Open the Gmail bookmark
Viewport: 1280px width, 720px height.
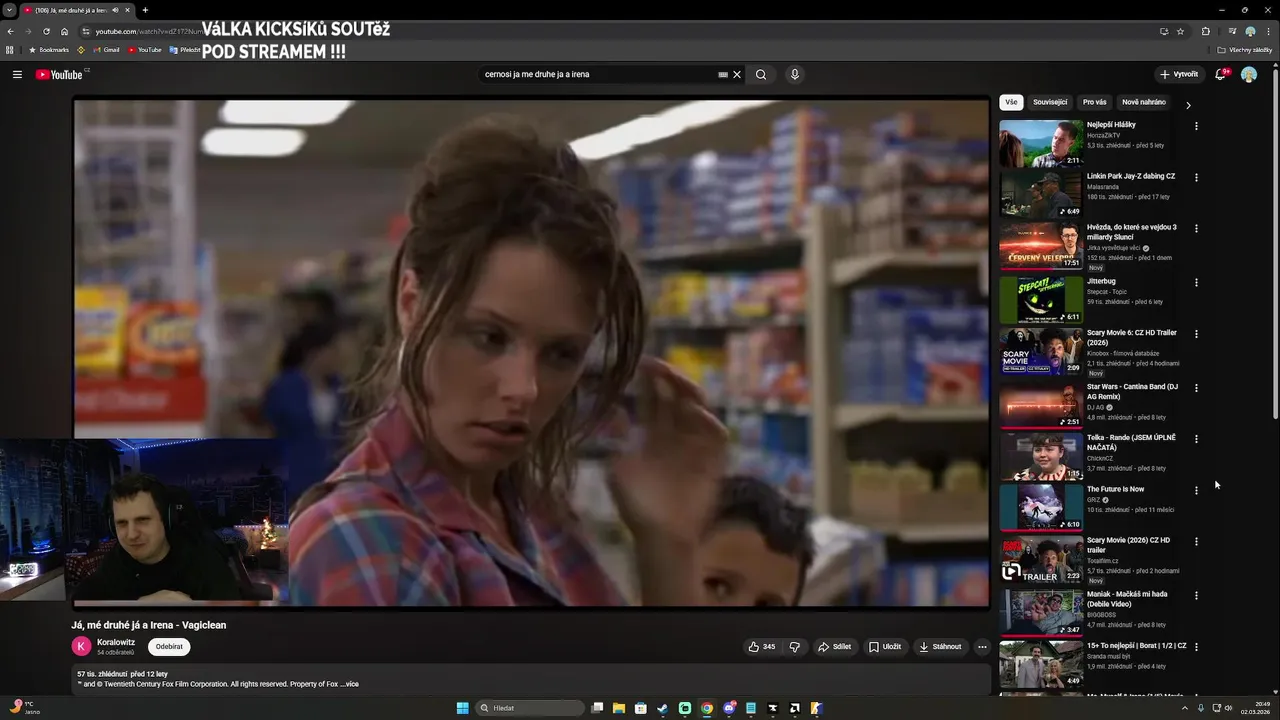106,50
